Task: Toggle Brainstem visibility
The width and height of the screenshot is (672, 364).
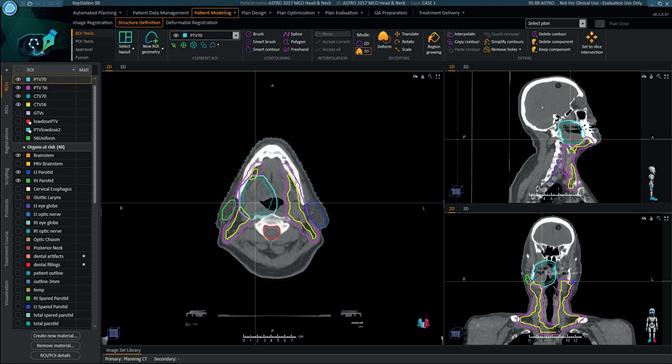Action: click(x=18, y=155)
